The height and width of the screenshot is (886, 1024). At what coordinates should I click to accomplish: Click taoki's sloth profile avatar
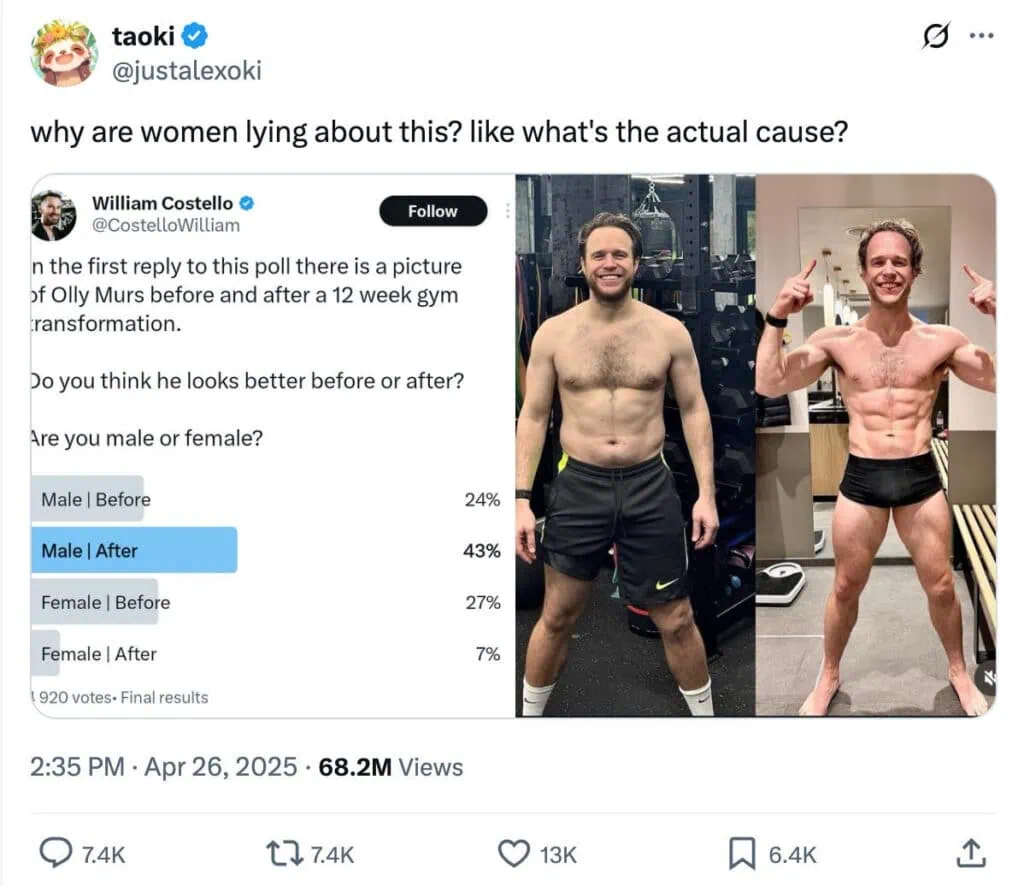(64, 53)
